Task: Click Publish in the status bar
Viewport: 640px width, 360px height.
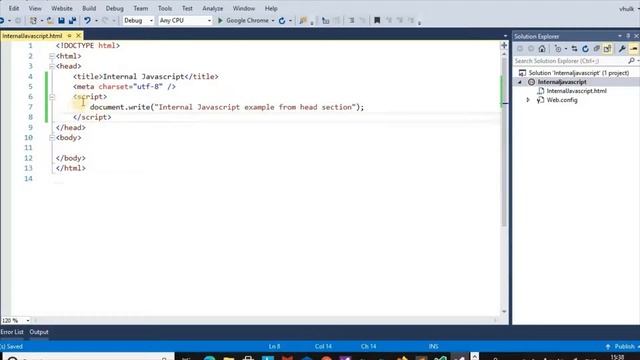Action: 624,347
